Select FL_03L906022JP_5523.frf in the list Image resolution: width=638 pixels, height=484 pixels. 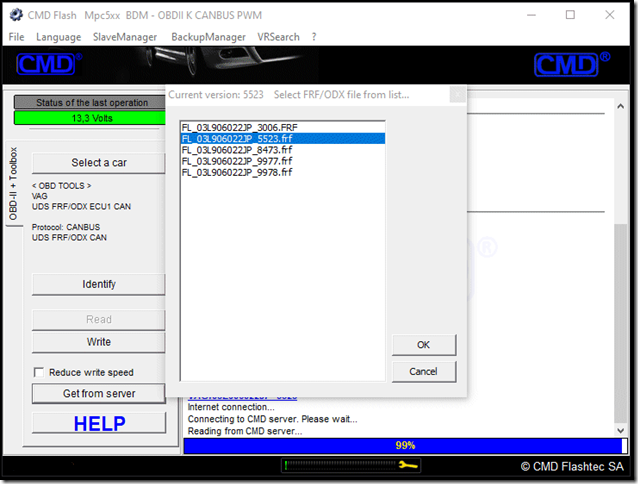click(x=283, y=139)
